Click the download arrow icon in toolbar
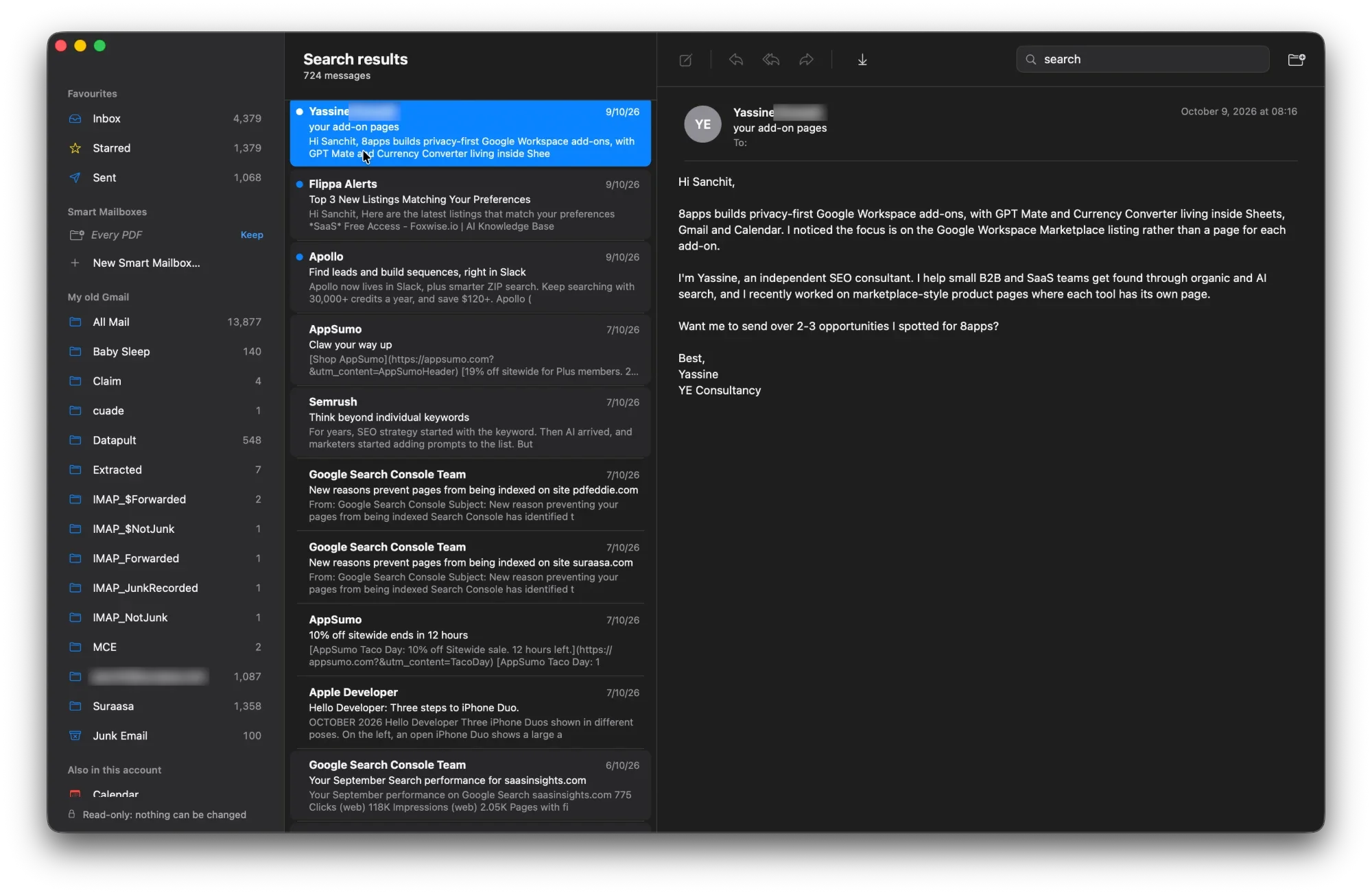 [x=862, y=60]
